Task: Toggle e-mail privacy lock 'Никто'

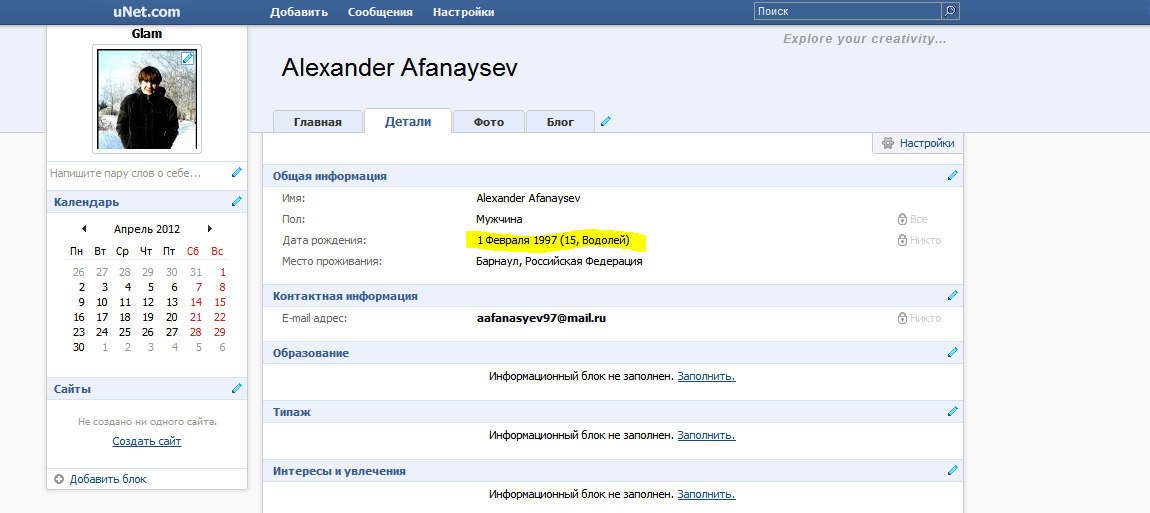Action: tap(919, 318)
